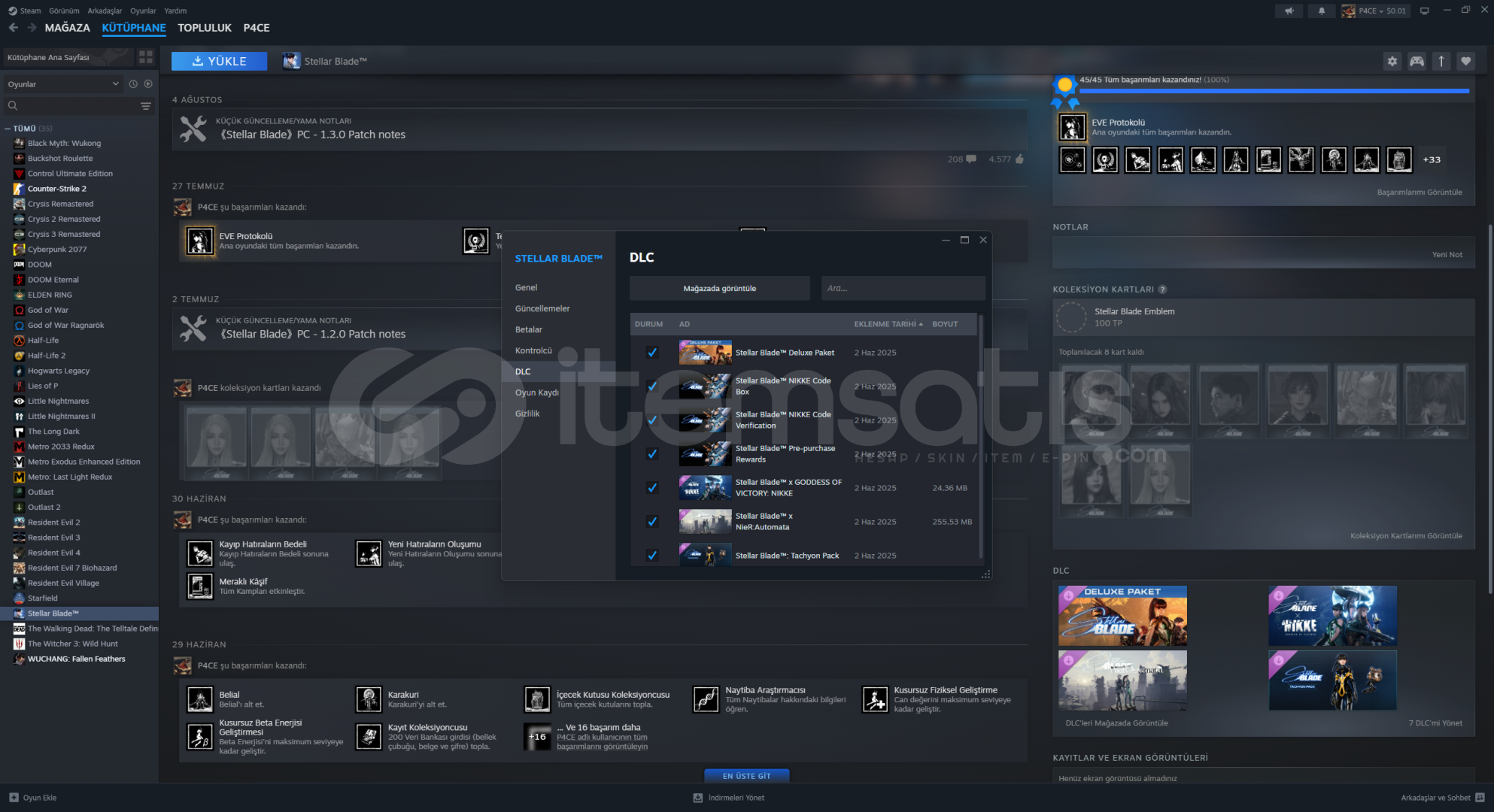This screenshot has height=812, width=1494.
Task: Open the Steam menu
Action: click(x=30, y=11)
